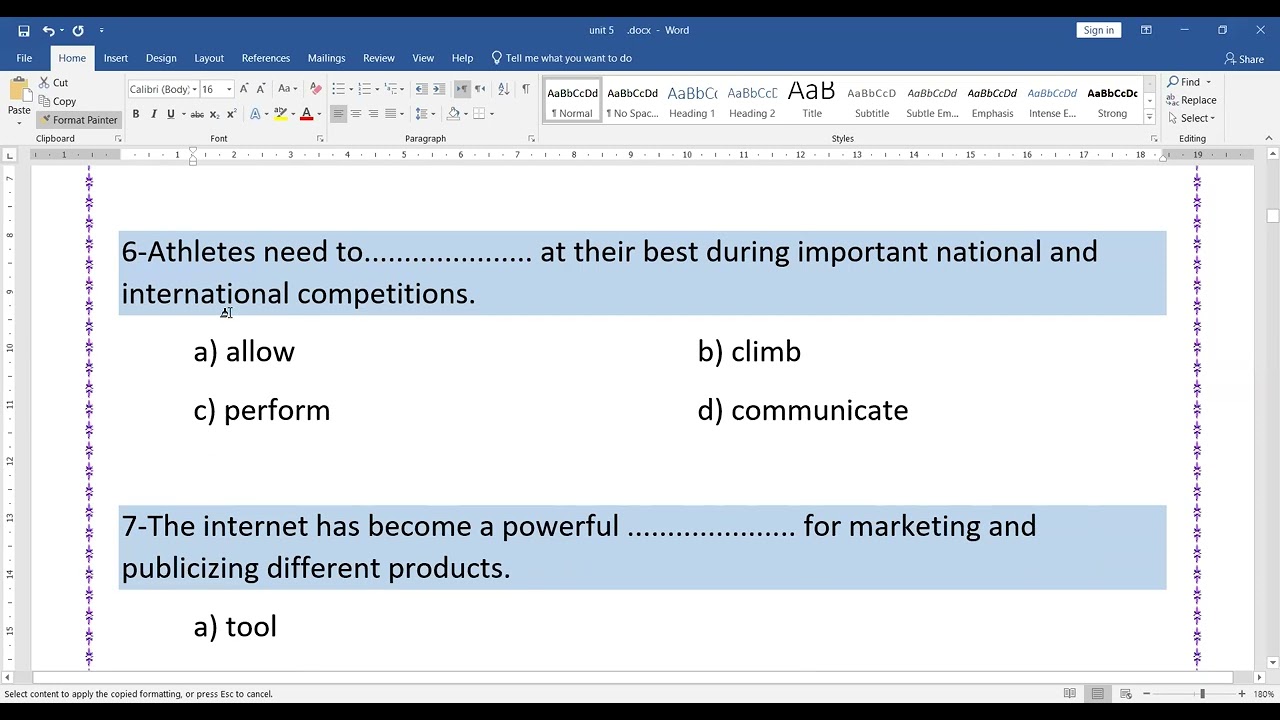Redo the last action
This screenshot has width=1280, height=720.
click(x=78, y=30)
